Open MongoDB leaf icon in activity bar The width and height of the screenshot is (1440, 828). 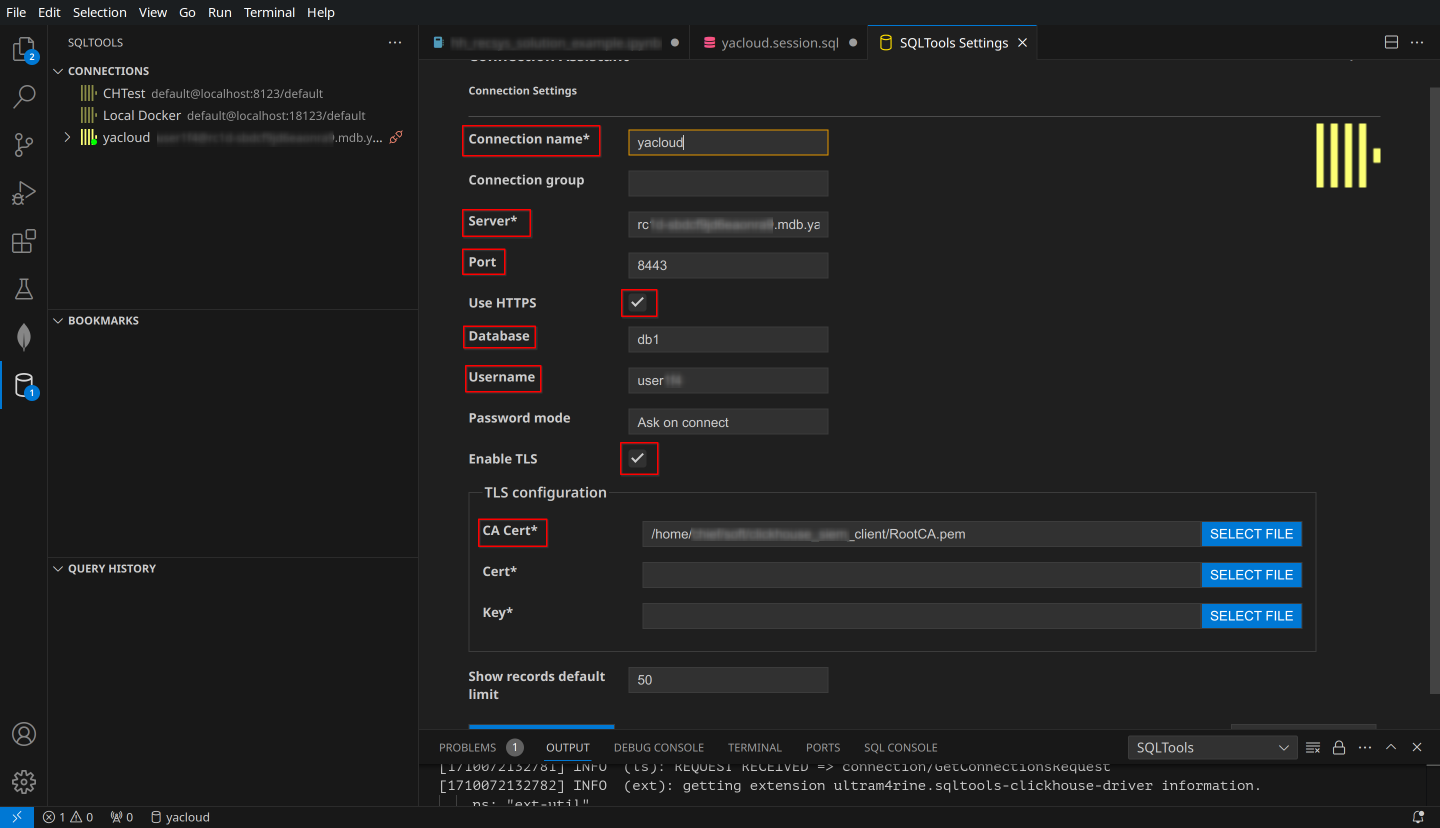coord(24,337)
